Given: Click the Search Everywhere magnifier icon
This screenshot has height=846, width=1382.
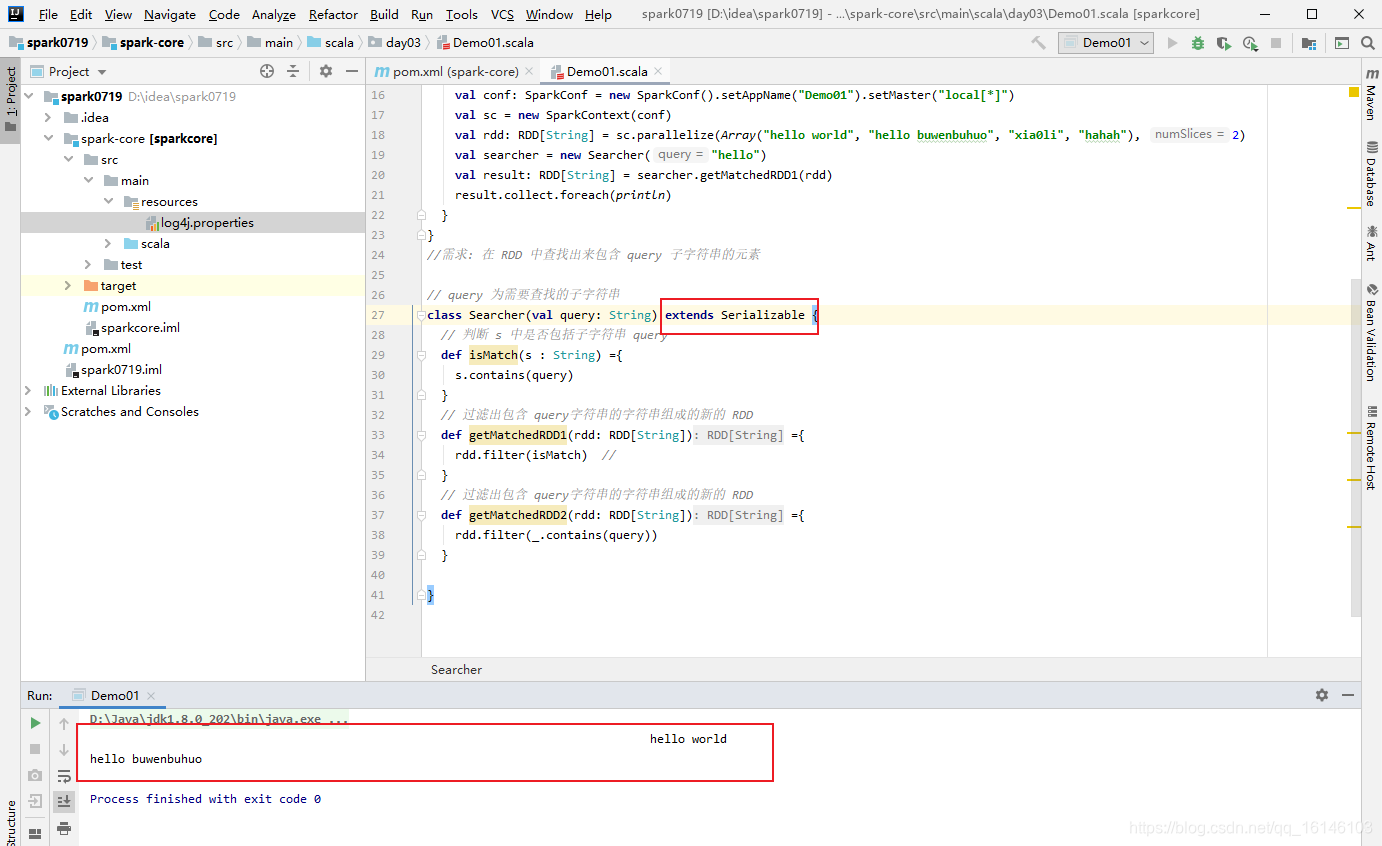Looking at the screenshot, I should click(1367, 43).
